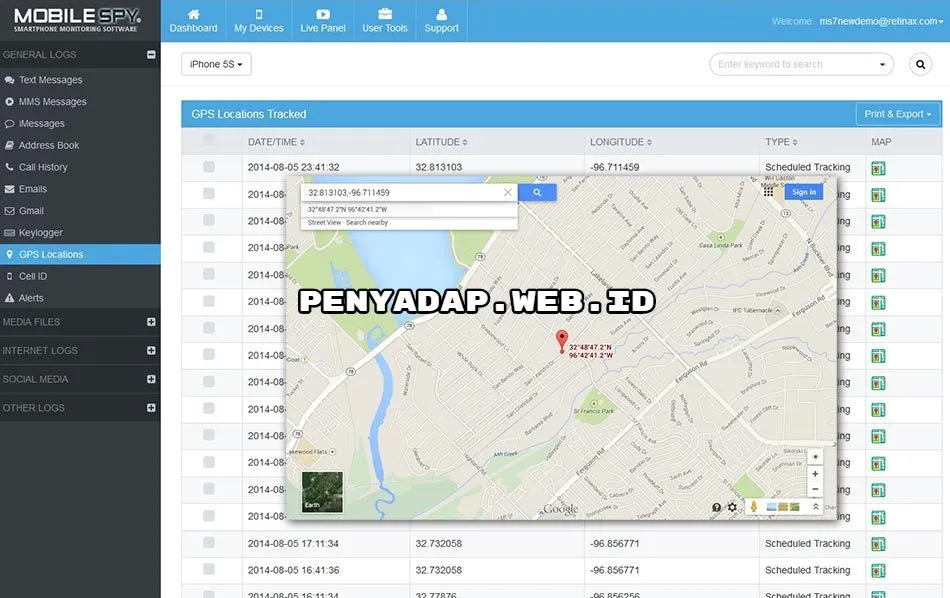Open the Dashboard home tab
Image resolution: width=950 pixels, height=598 pixels.
click(x=193, y=21)
